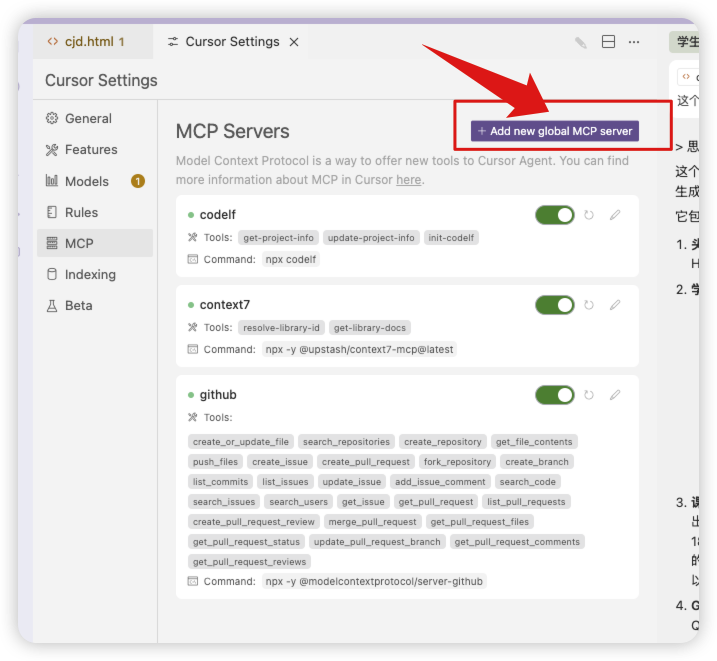Click the 'npx codelf' command text

291,259
